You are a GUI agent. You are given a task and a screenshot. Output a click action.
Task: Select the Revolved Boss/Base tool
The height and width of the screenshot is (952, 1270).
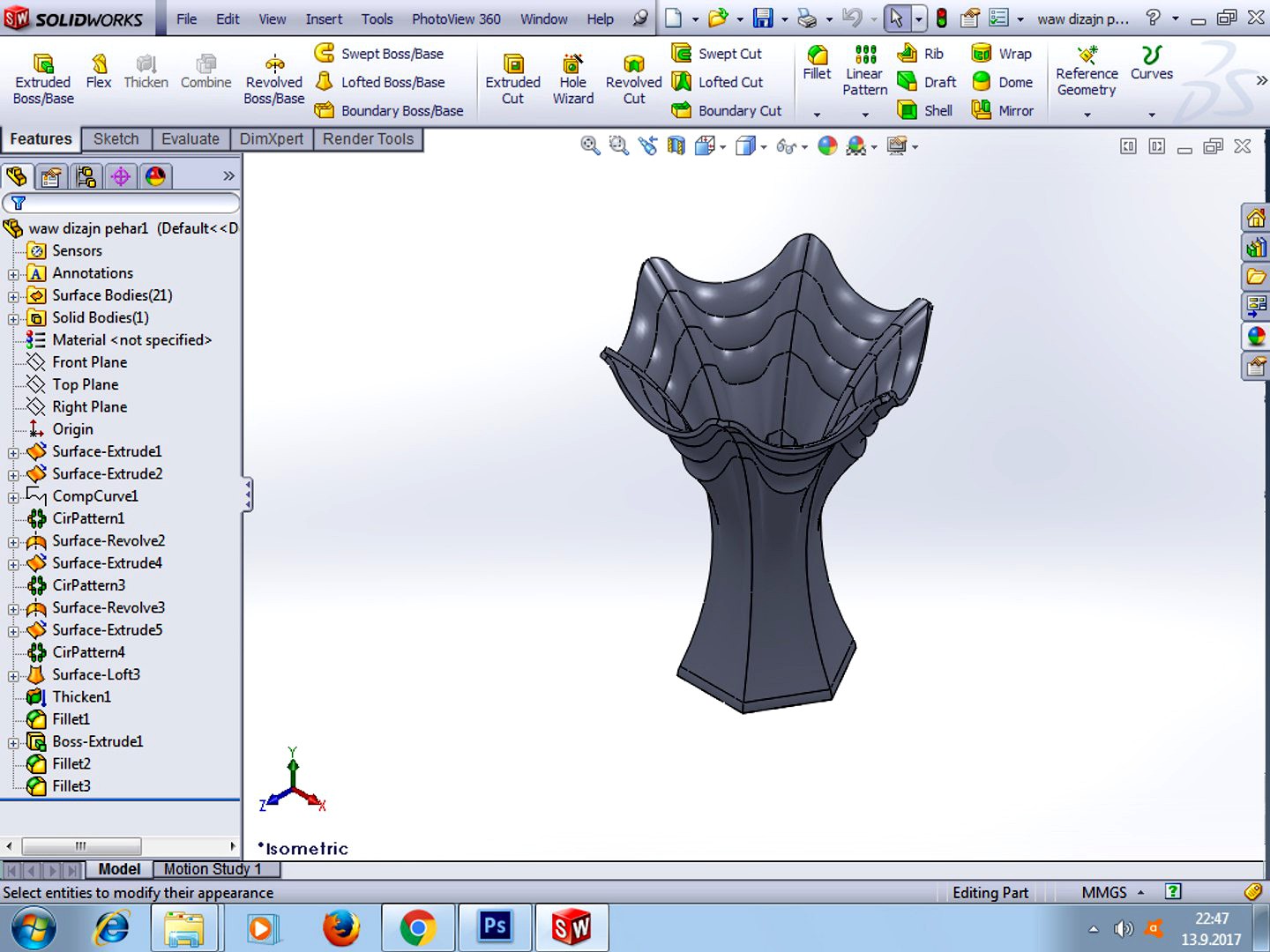coord(274,78)
